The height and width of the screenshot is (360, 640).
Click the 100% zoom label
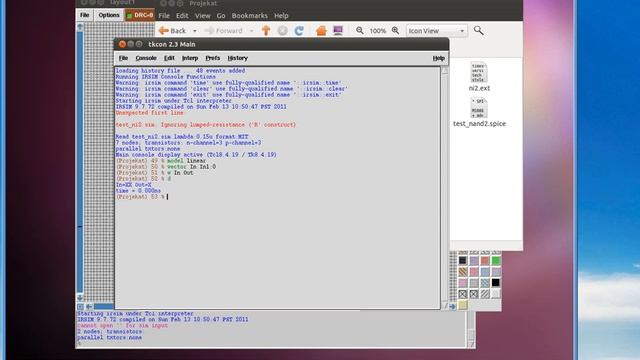tap(378, 31)
